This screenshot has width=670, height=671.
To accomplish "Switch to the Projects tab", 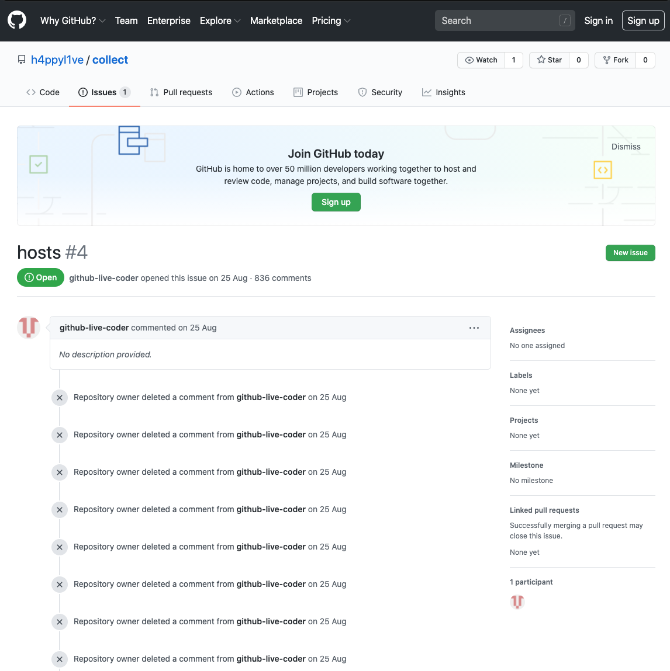I will tap(316, 92).
